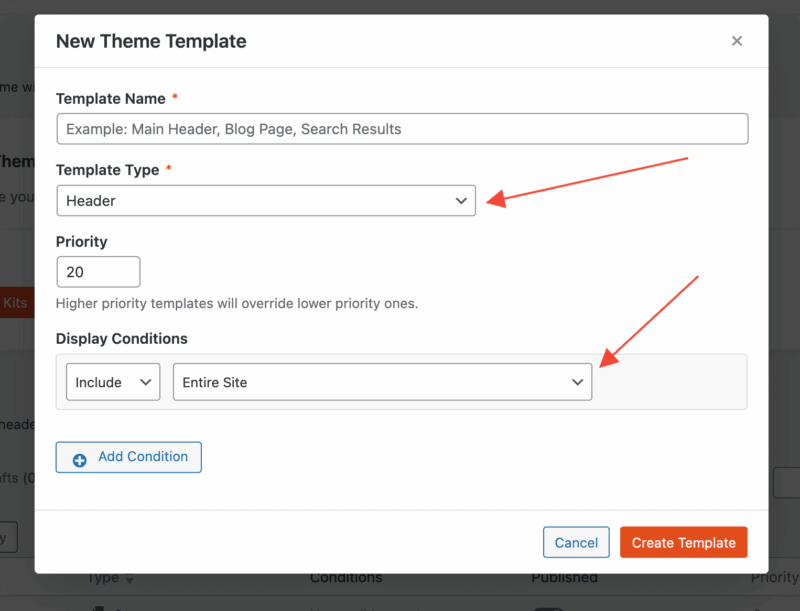The height and width of the screenshot is (611, 800).
Task: Add a new display condition
Action: pos(129,457)
